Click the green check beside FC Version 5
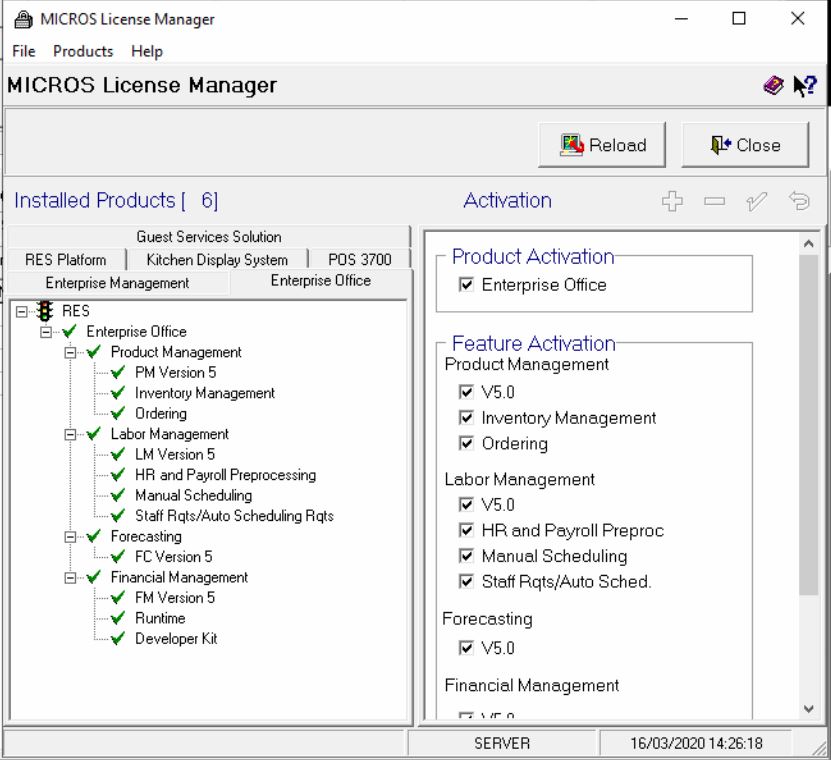 point(118,556)
